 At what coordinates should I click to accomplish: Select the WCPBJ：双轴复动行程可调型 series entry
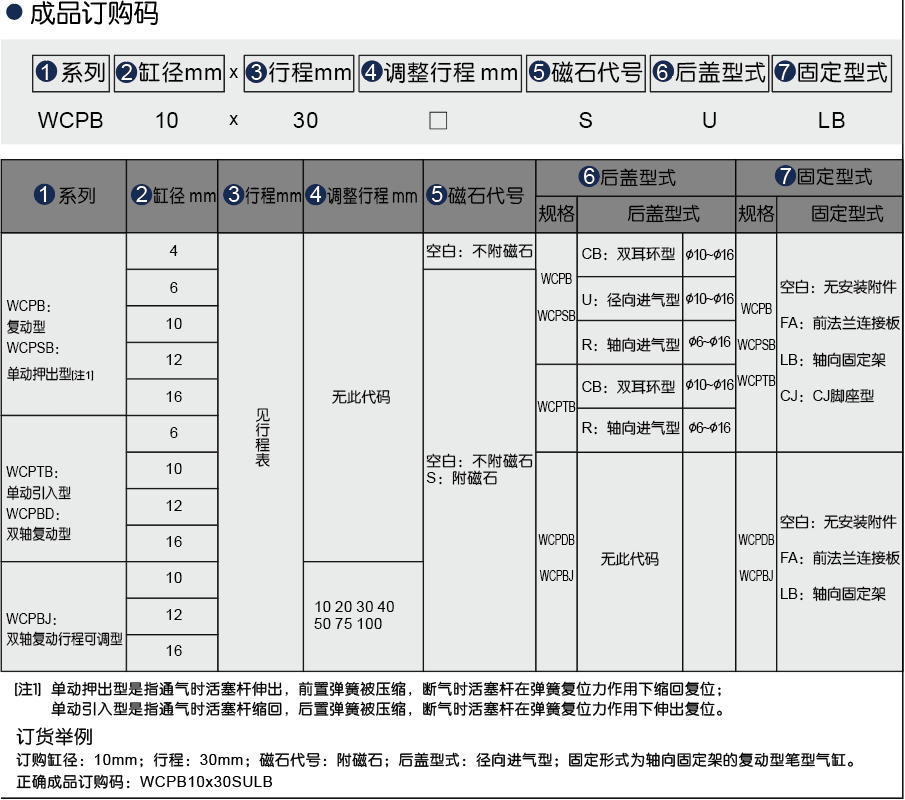[64, 629]
